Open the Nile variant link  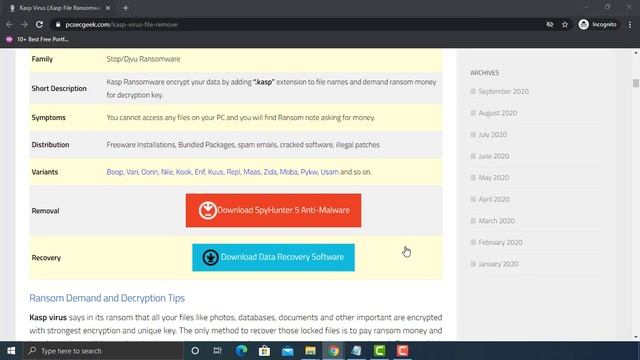tap(167, 172)
